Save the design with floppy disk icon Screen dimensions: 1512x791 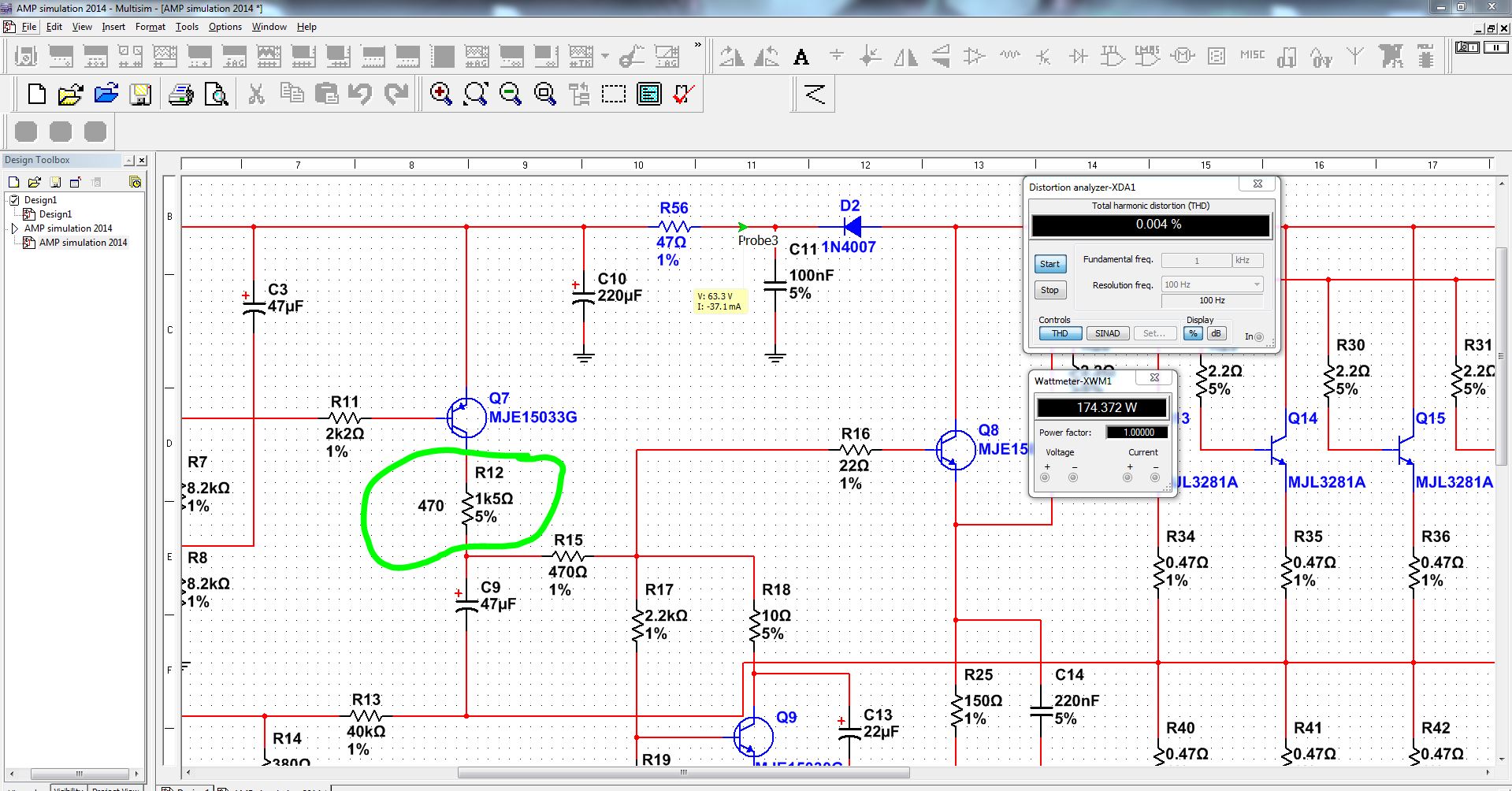(x=140, y=95)
